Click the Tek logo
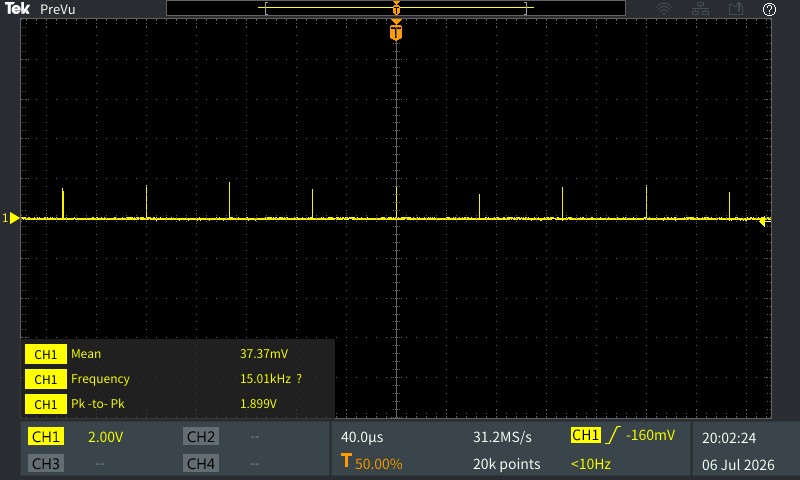The image size is (800, 480). 17,9
